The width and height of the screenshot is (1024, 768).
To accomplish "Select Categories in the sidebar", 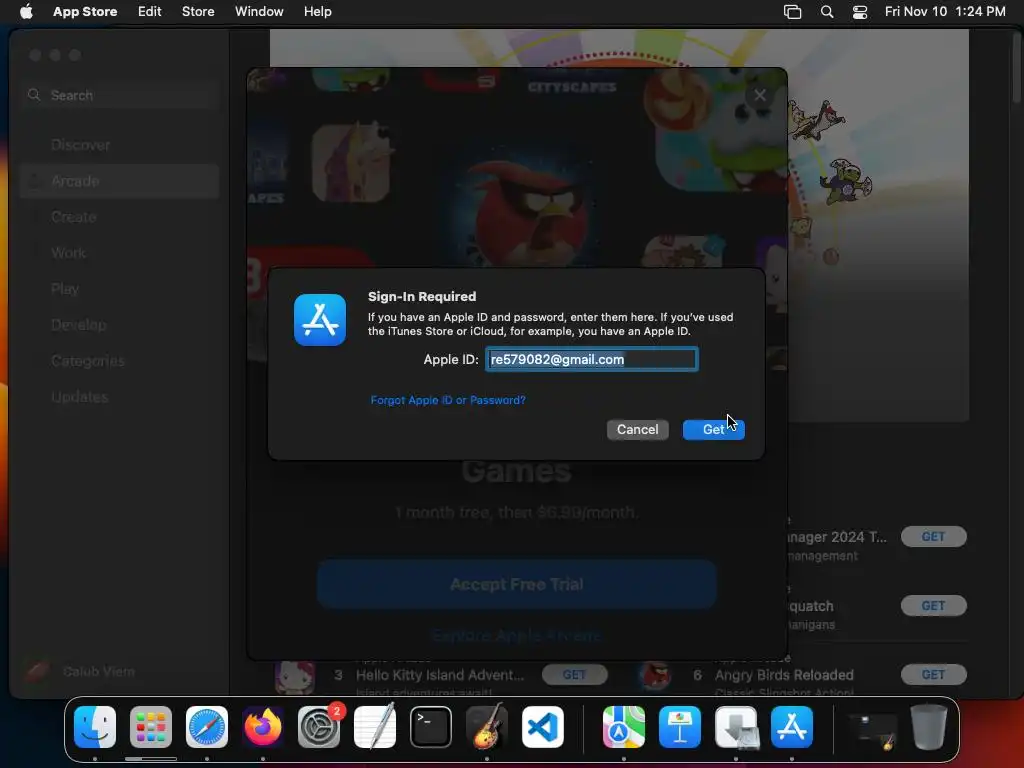I will (119, 360).
